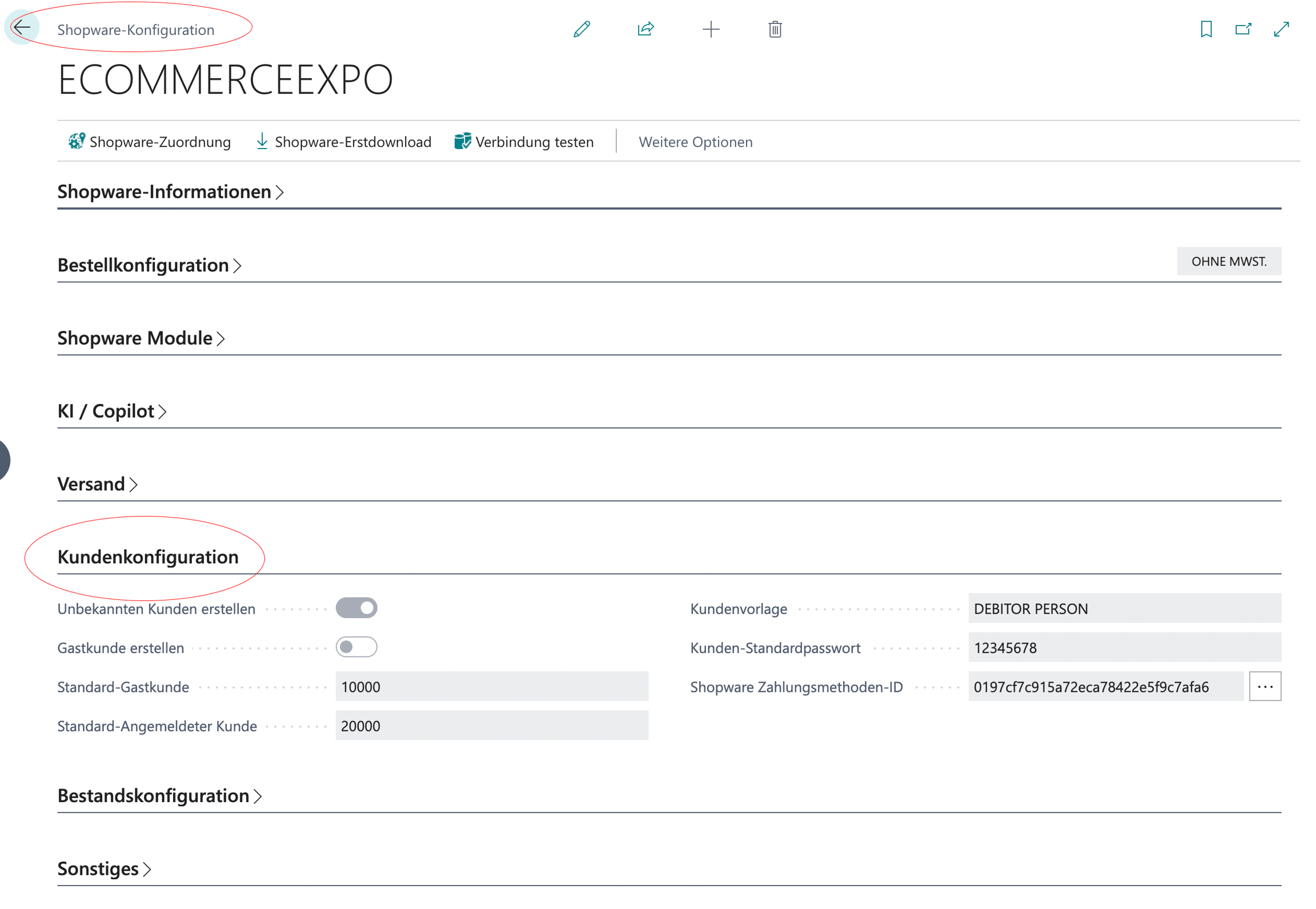Toggle Gastkunde erstellen switch
This screenshot has height=909, width=1316.
pos(356,647)
